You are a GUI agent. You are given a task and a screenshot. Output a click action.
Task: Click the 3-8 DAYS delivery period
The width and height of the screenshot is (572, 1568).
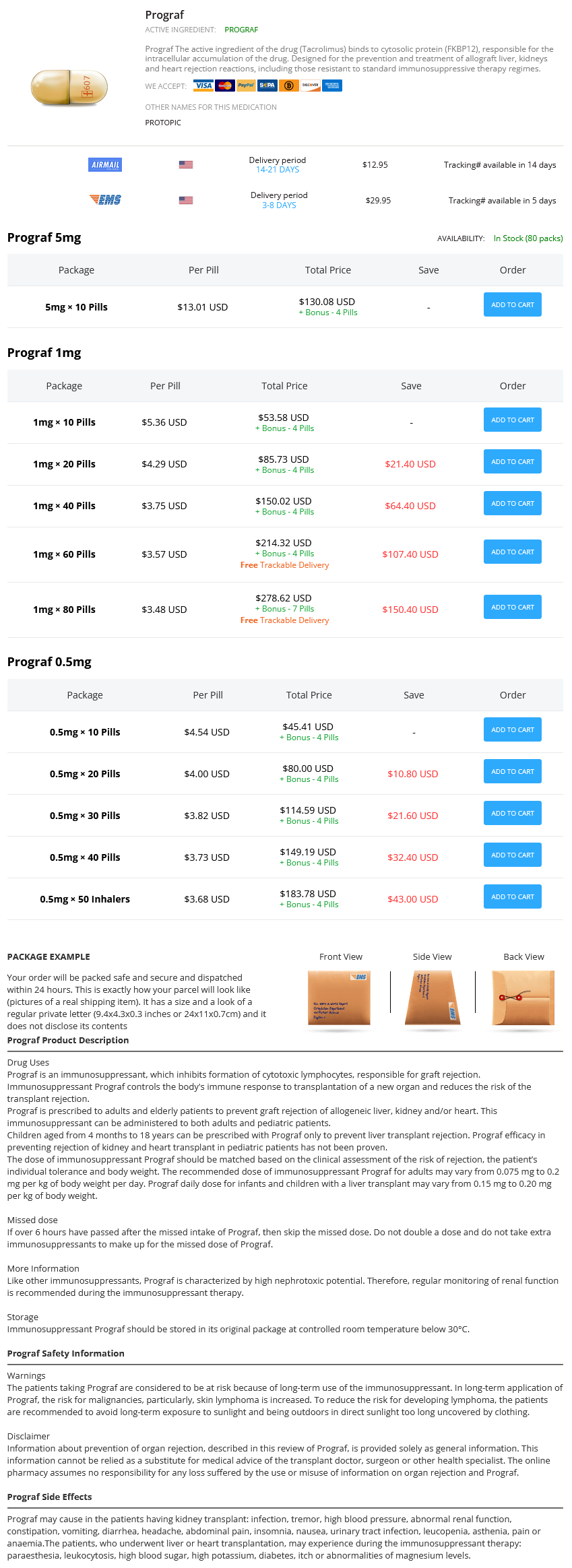tap(279, 205)
